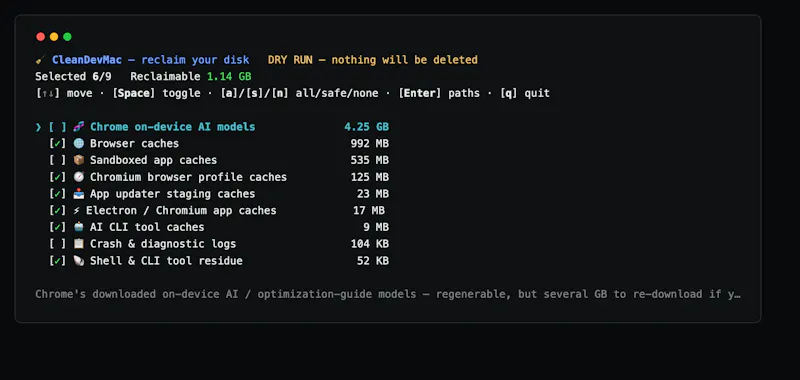
Task: Click the lightning icon for Electron app caches
Action: (x=77, y=211)
